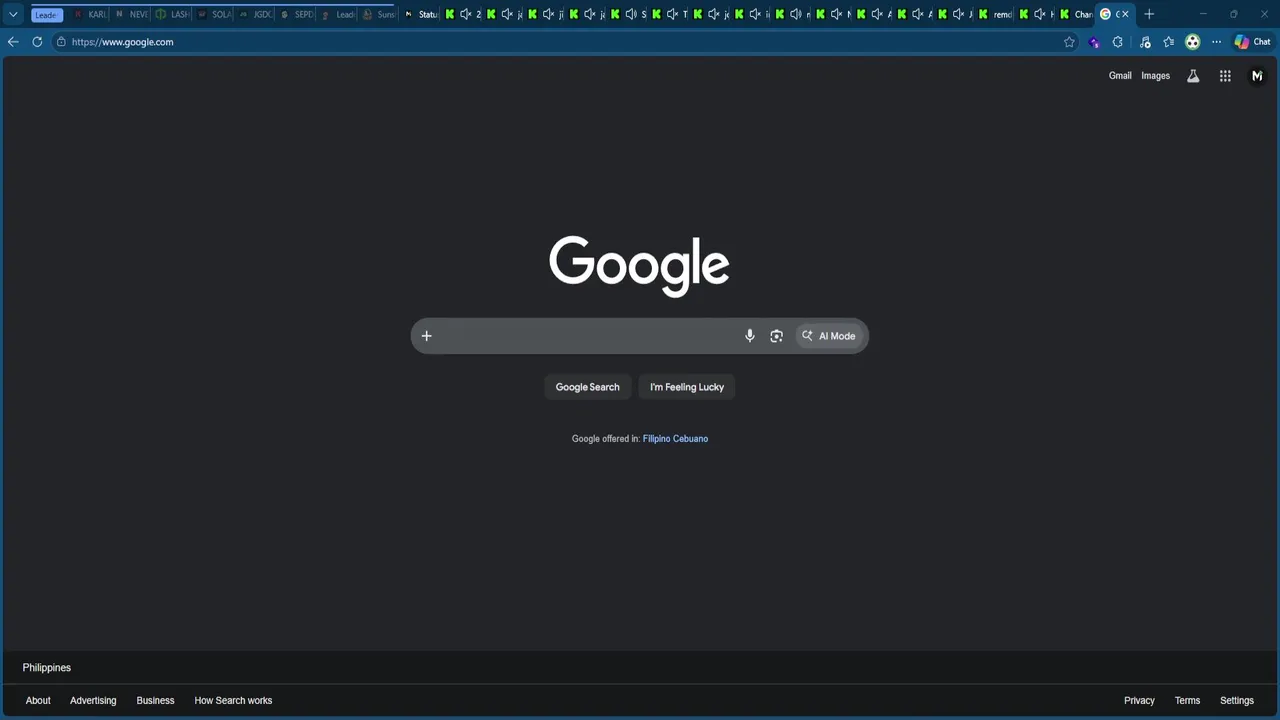Click the address bar URL www.google.com

(x=122, y=42)
